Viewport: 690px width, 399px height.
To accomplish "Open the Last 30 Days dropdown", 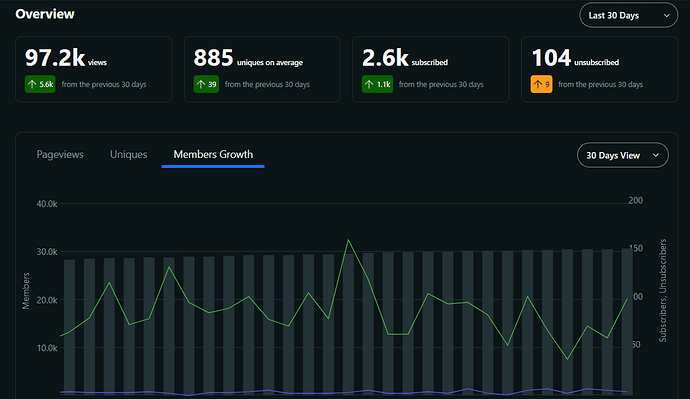I will (x=628, y=15).
